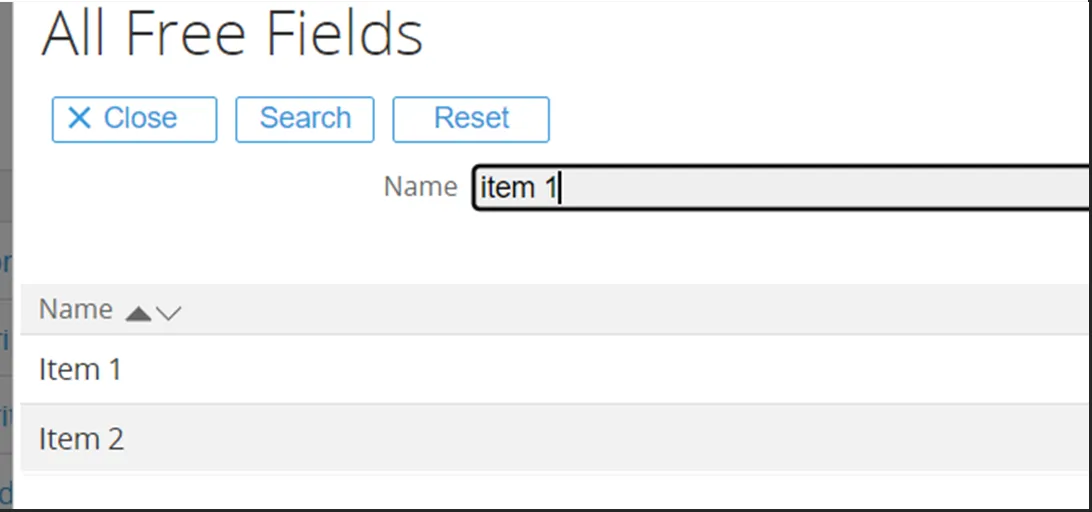The width and height of the screenshot is (1092, 512).
Task: Click the Name column header label
Action: 75,310
